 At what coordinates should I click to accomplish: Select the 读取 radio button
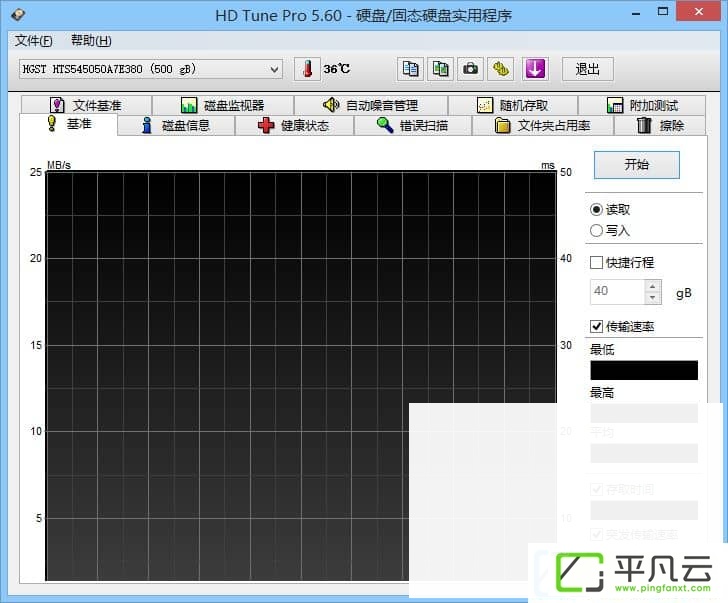pos(610,209)
